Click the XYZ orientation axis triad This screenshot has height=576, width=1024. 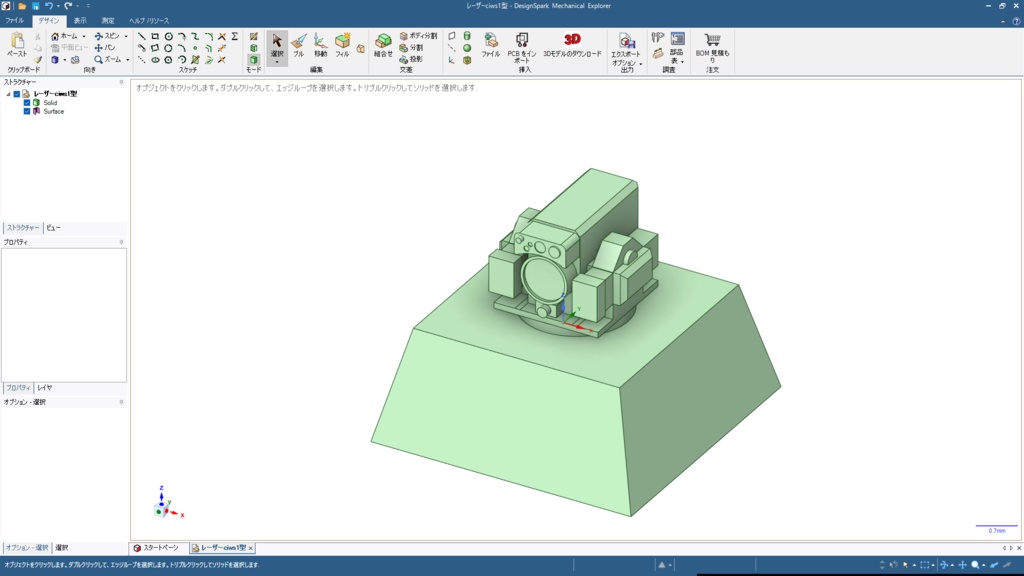point(167,503)
